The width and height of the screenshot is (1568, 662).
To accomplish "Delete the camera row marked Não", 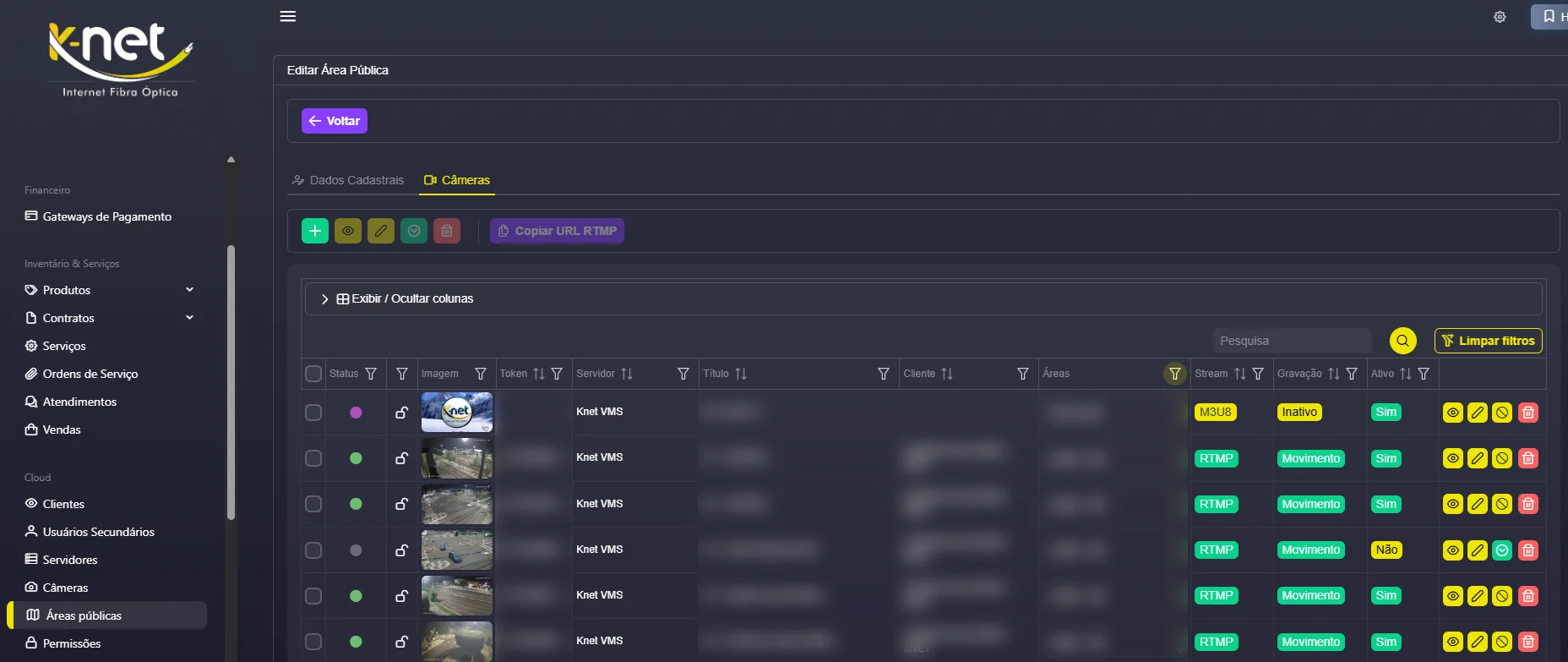I will (x=1528, y=550).
